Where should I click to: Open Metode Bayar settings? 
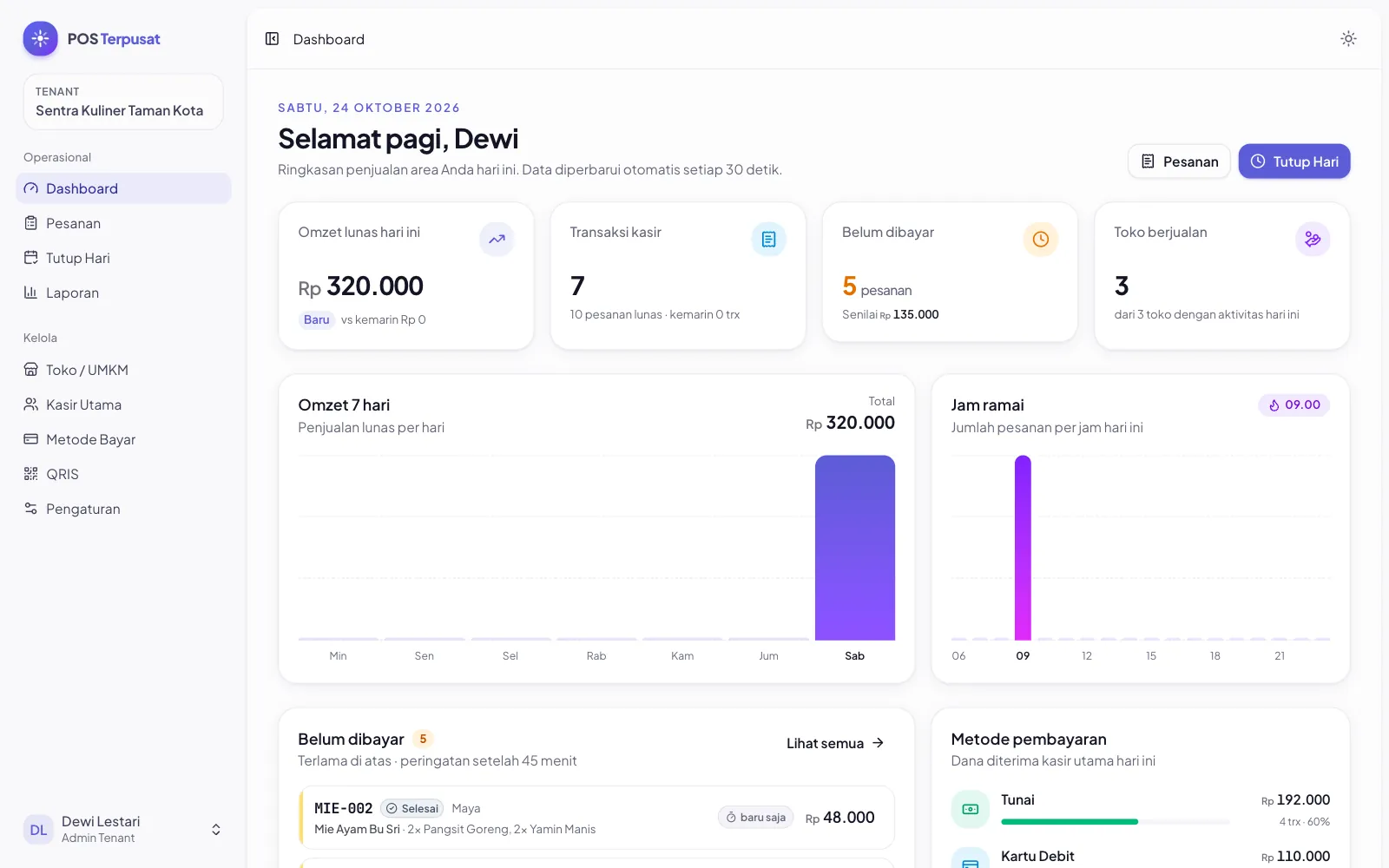click(123, 439)
